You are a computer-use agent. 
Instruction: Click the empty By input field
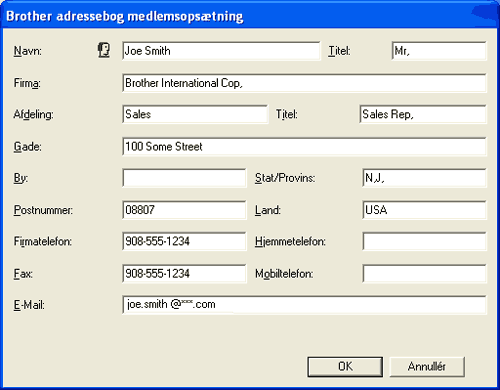point(184,178)
